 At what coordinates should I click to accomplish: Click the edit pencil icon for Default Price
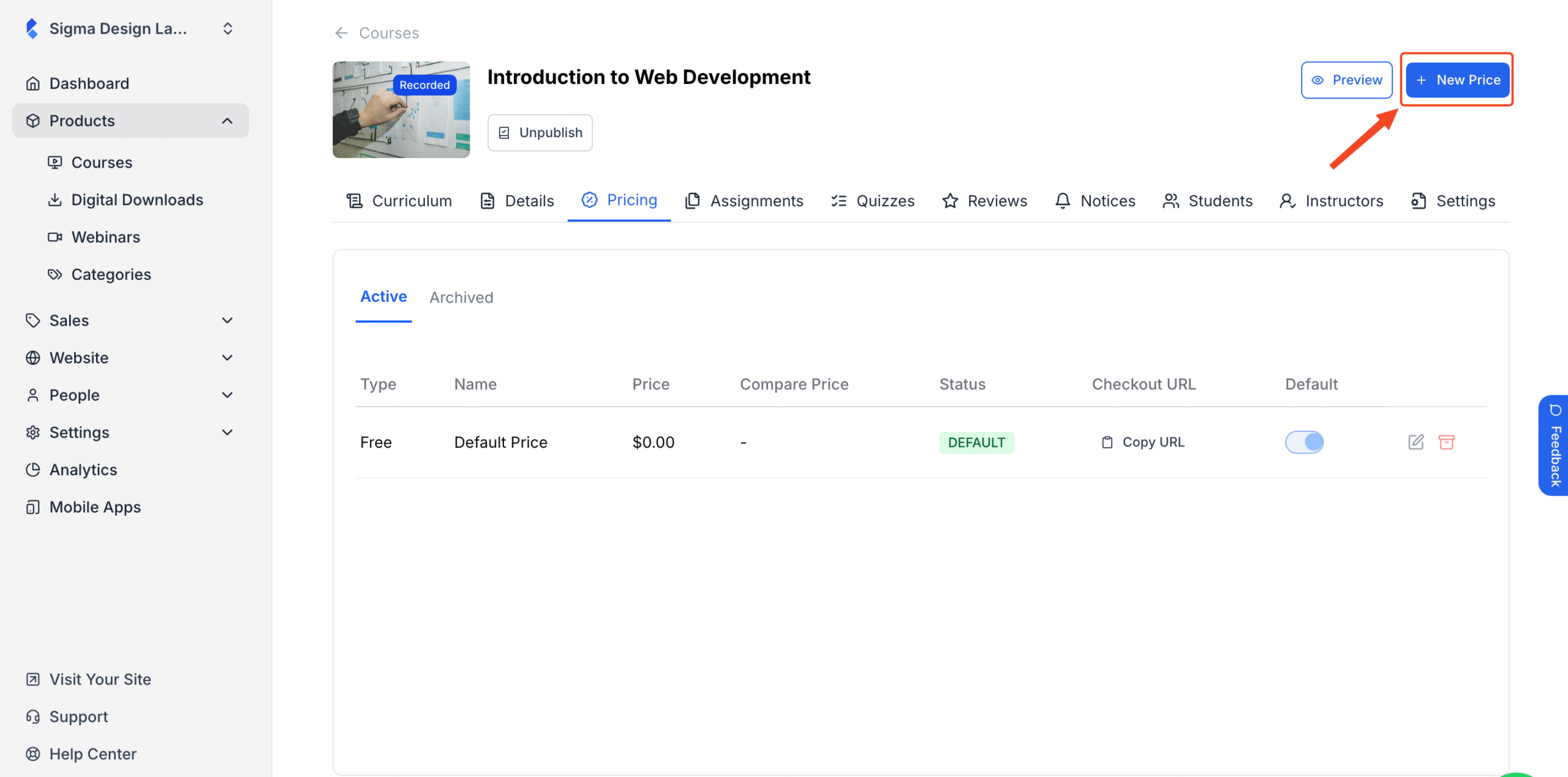(1415, 442)
